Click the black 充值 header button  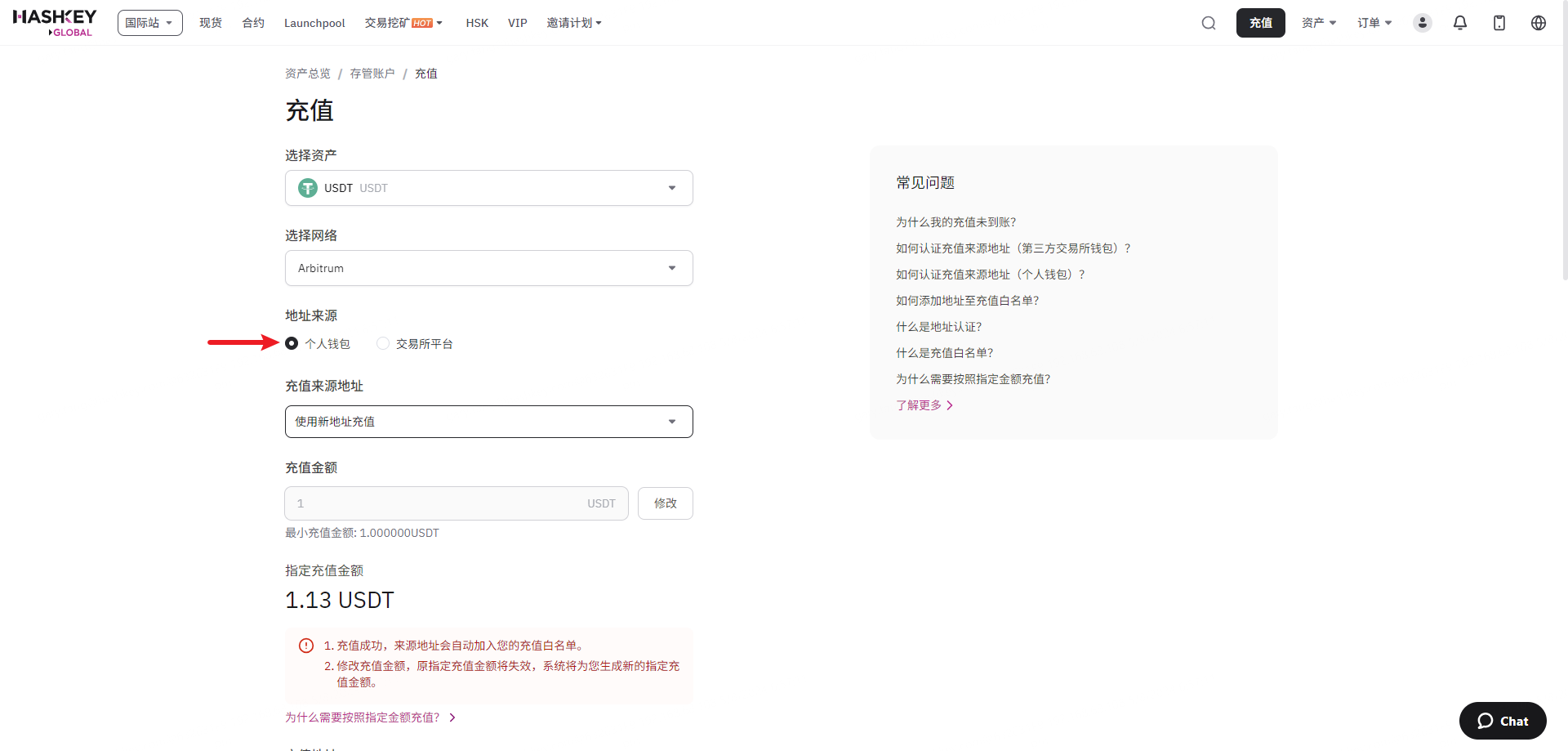[x=1261, y=23]
